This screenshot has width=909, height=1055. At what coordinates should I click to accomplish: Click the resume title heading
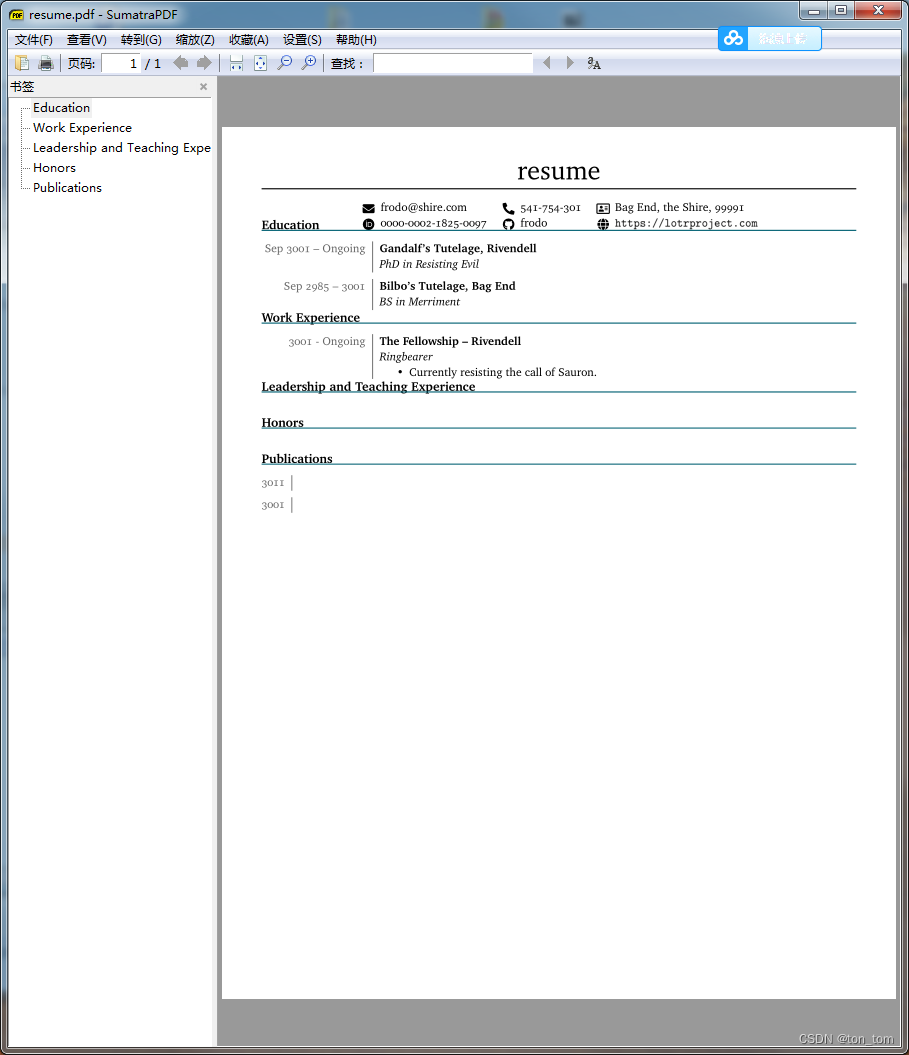pyautogui.click(x=558, y=172)
